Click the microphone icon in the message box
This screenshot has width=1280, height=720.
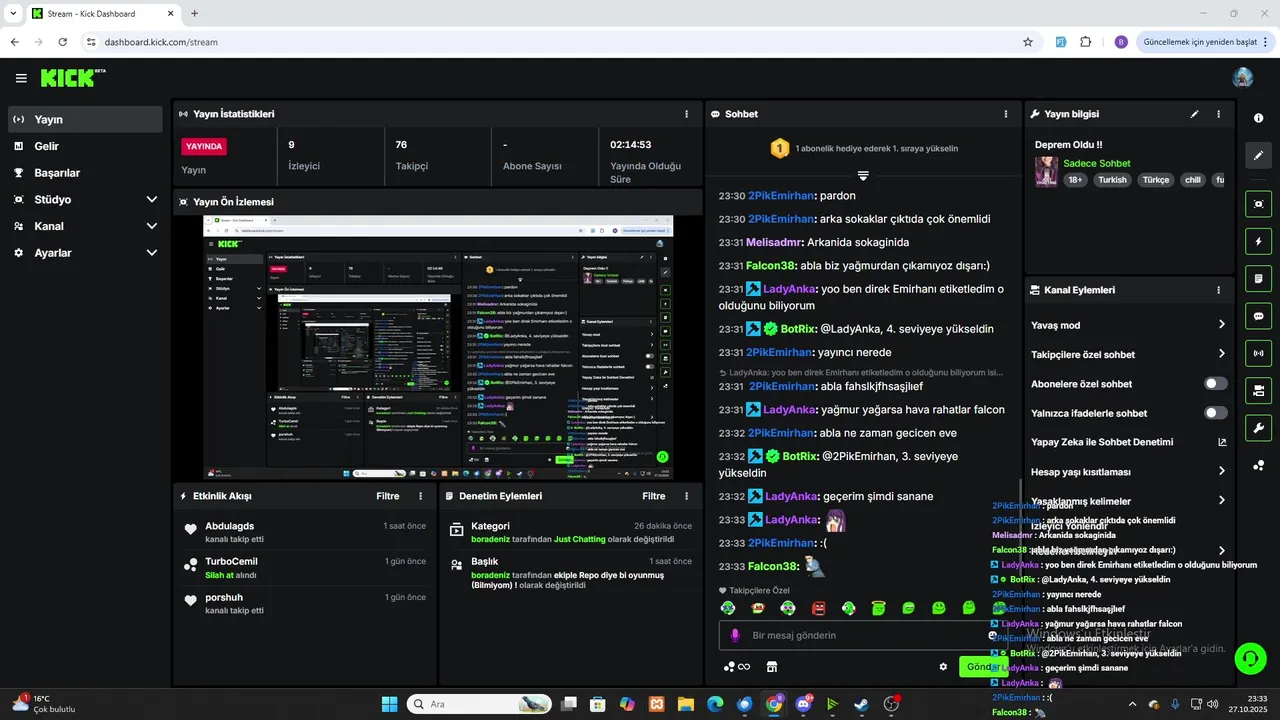tap(735, 635)
